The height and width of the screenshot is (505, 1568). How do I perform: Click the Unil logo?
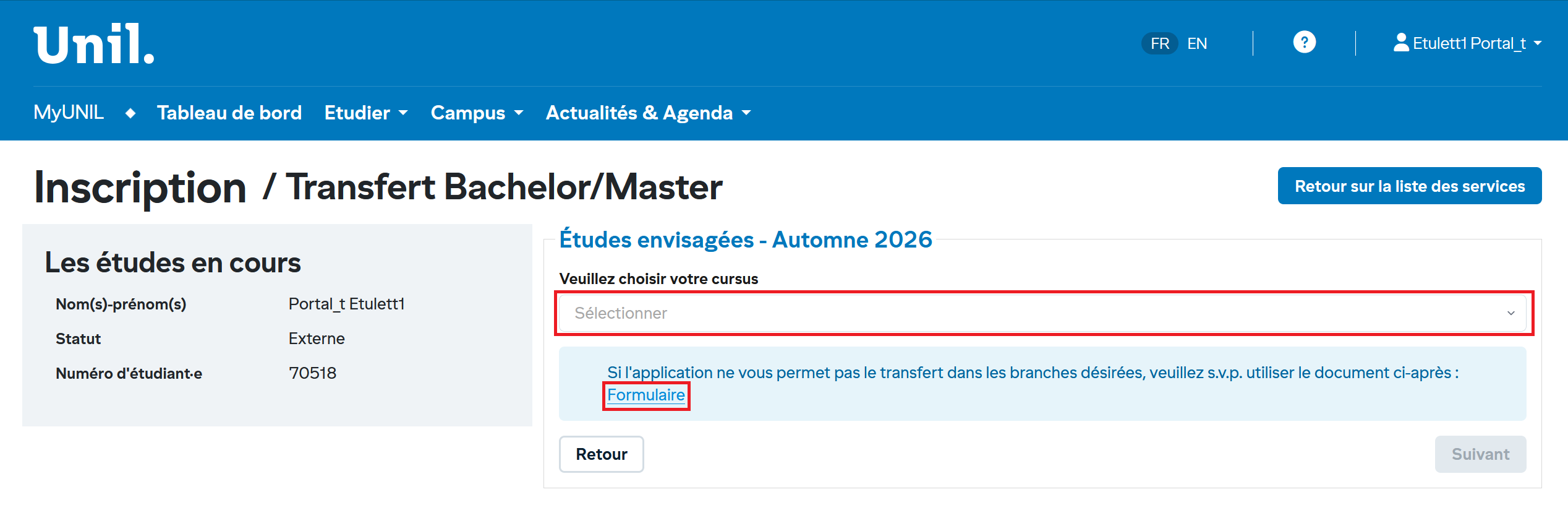tap(94, 44)
